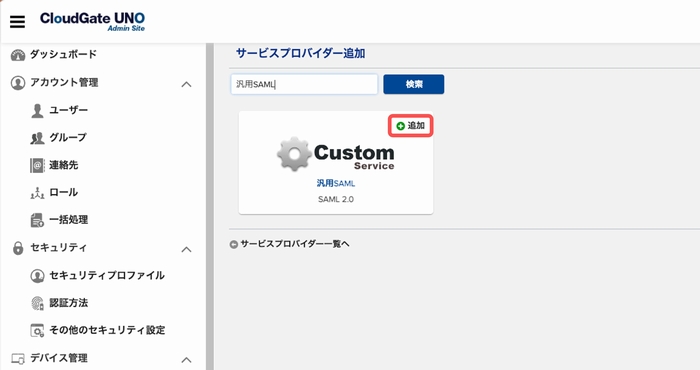The width and height of the screenshot is (700, 370).
Task: Collapse the アカウント管理 section chevron
Action: 186,84
